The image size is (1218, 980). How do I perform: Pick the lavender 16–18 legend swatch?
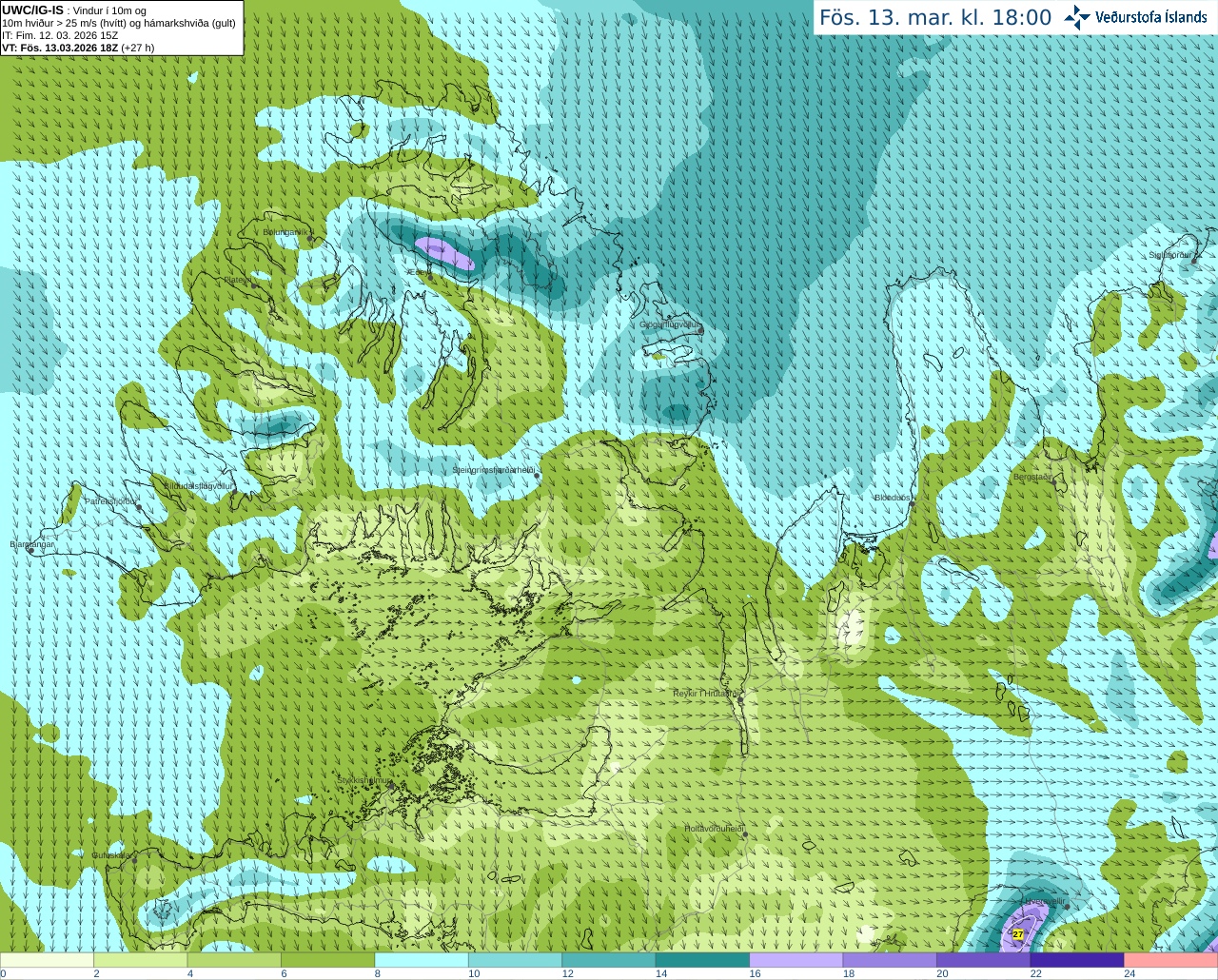click(x=796, y=960)
